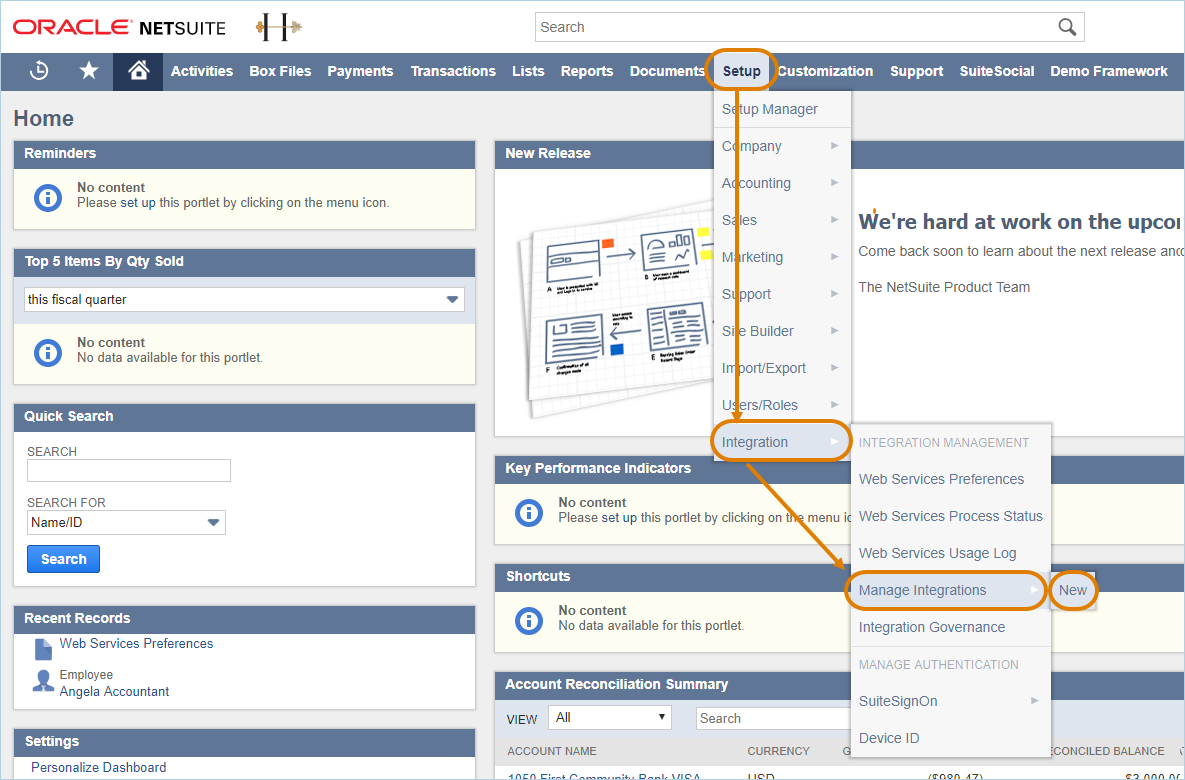The height and width of the screenshot is (780, 1185).
Task: Open the Shortcuts star icon
Action: 89,71
